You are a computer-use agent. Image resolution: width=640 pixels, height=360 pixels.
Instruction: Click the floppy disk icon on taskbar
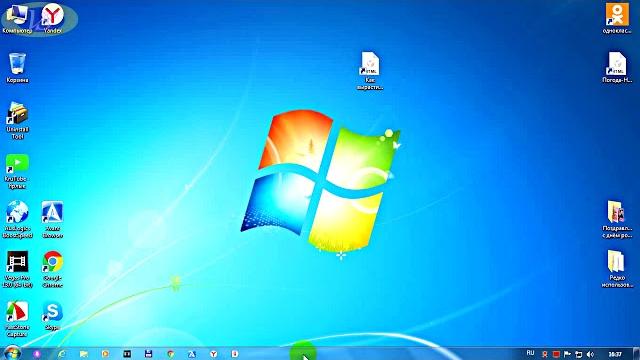pyautogui.click(x=148, y=354)
